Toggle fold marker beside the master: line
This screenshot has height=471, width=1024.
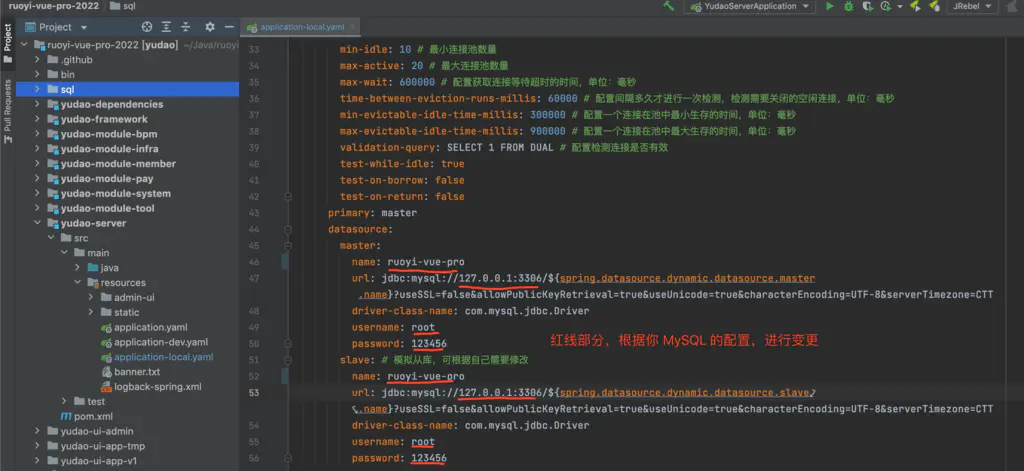(286, 246)
